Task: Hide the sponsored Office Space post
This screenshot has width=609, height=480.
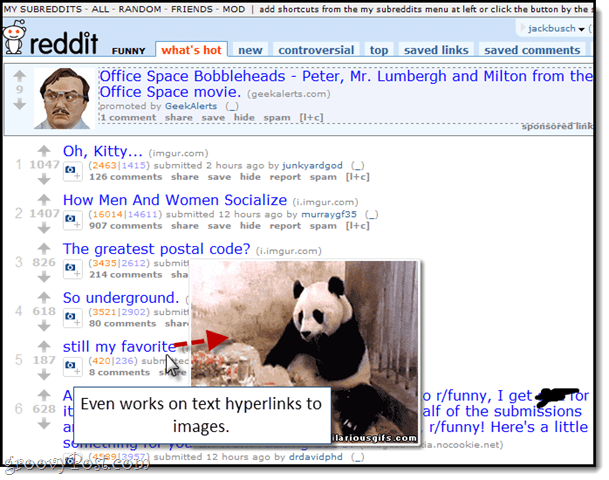Action: (x=244, y=118)
